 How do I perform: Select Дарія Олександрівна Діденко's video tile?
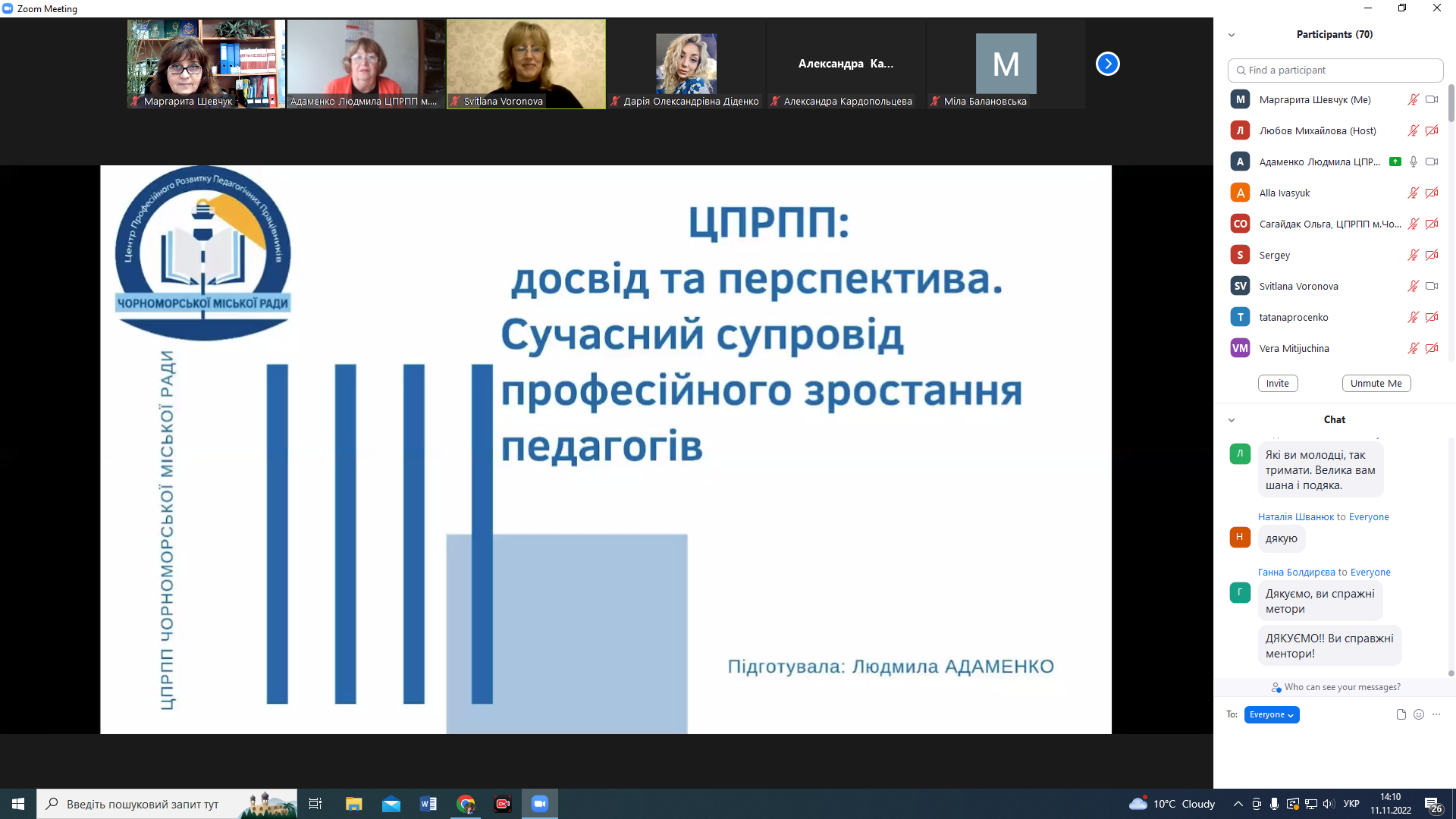click(686, 64)
